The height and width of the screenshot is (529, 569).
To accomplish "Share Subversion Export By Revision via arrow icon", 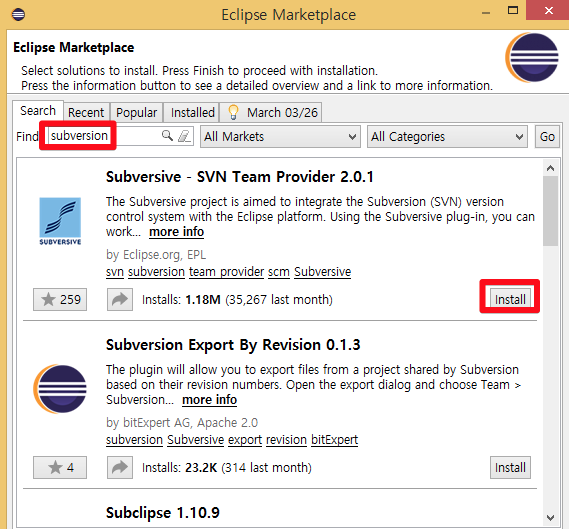I will [x=120, y=468].
